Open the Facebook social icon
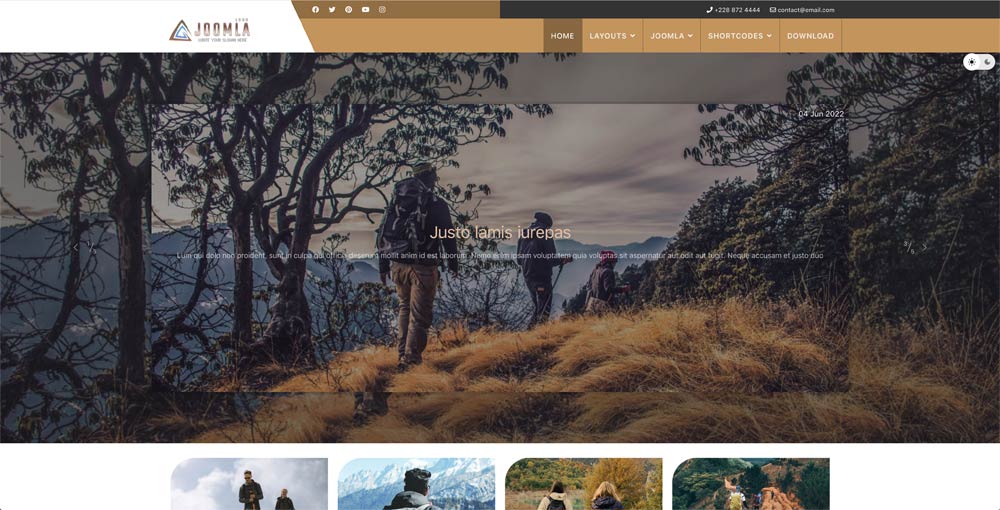 coord(316,10)
